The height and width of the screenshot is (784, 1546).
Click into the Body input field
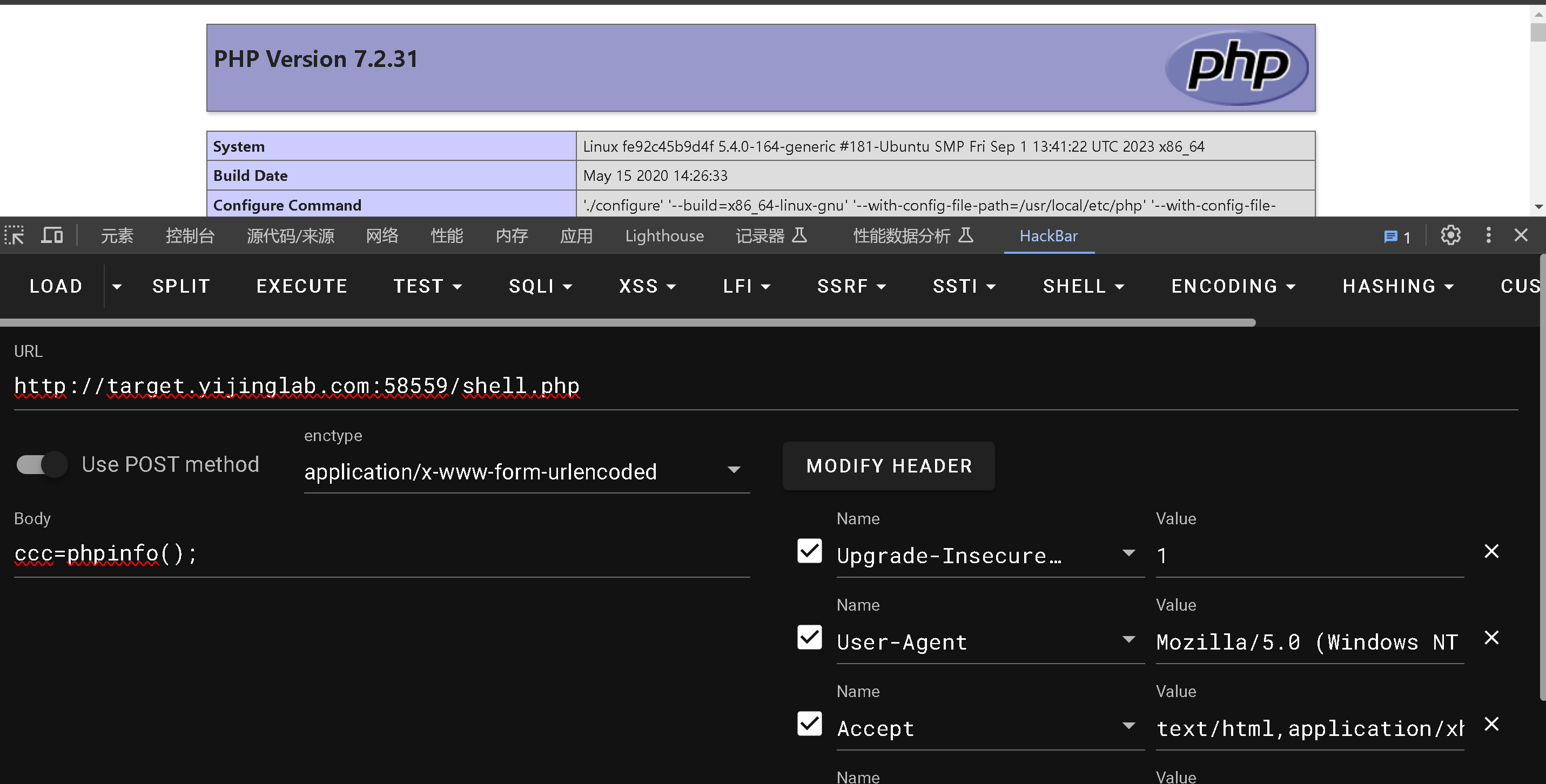click(381, 553)
